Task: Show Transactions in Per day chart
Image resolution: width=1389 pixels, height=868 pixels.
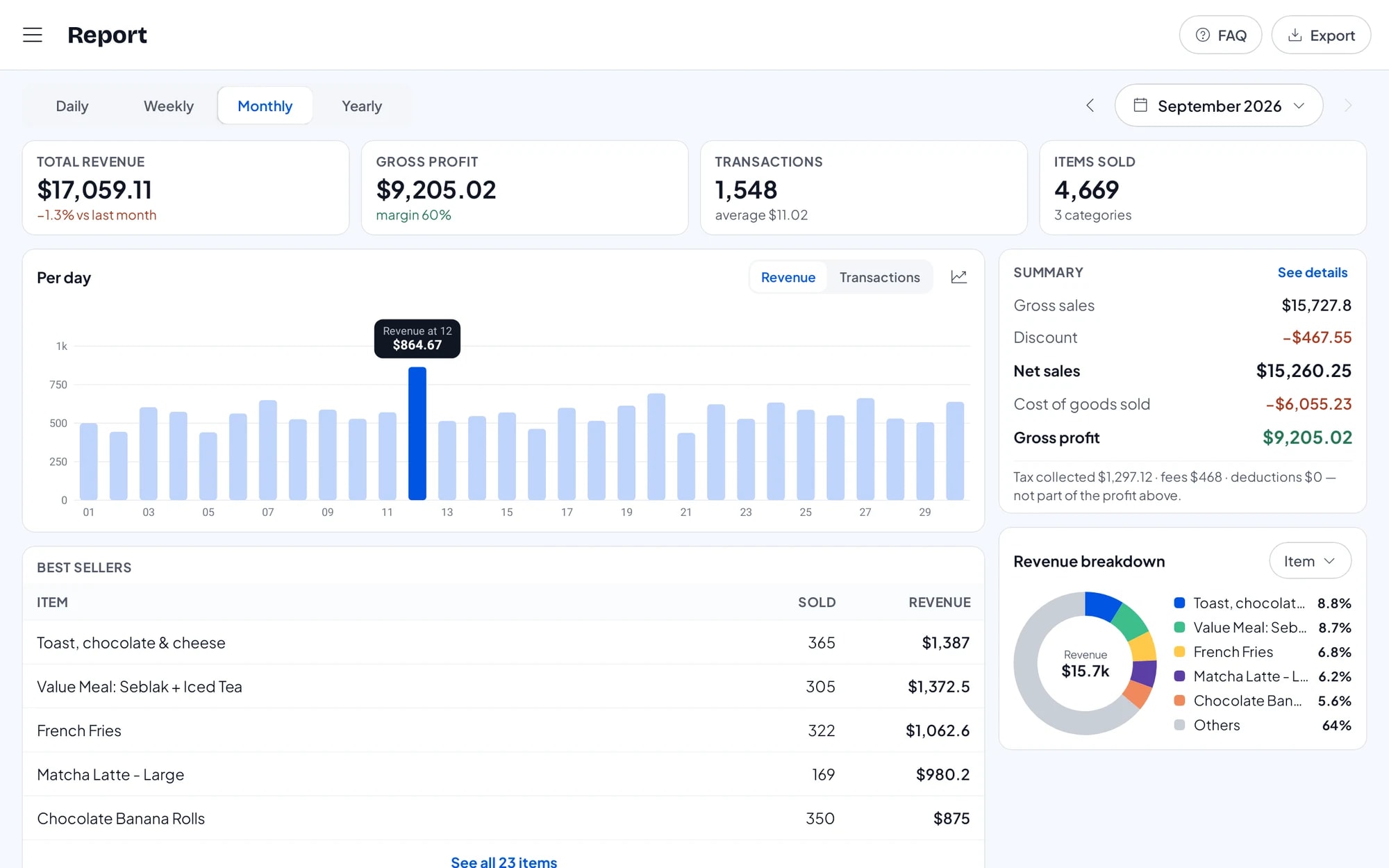Action: click(x=879, y=277)
